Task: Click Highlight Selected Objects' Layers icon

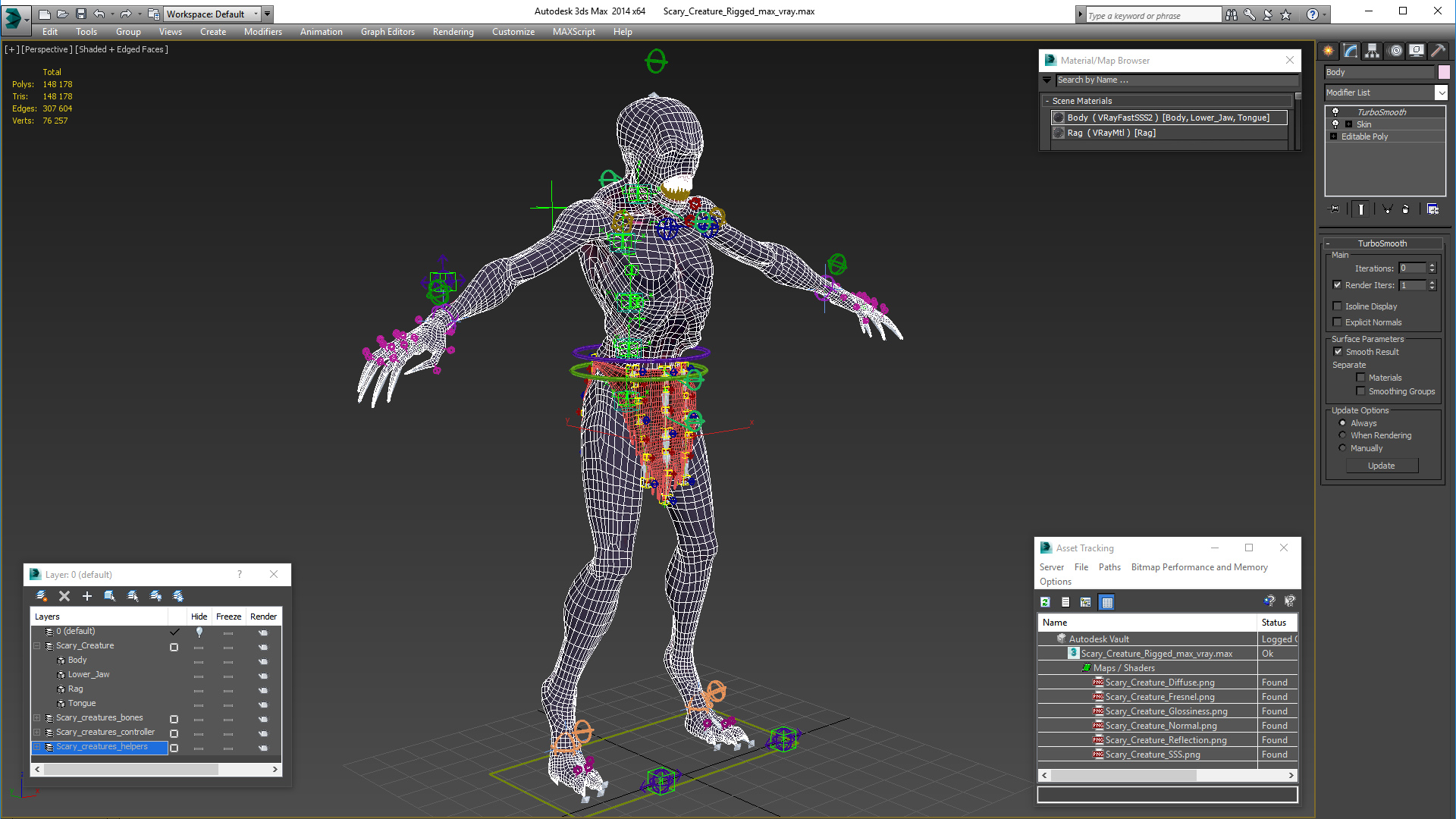Action: coord(133,596)
